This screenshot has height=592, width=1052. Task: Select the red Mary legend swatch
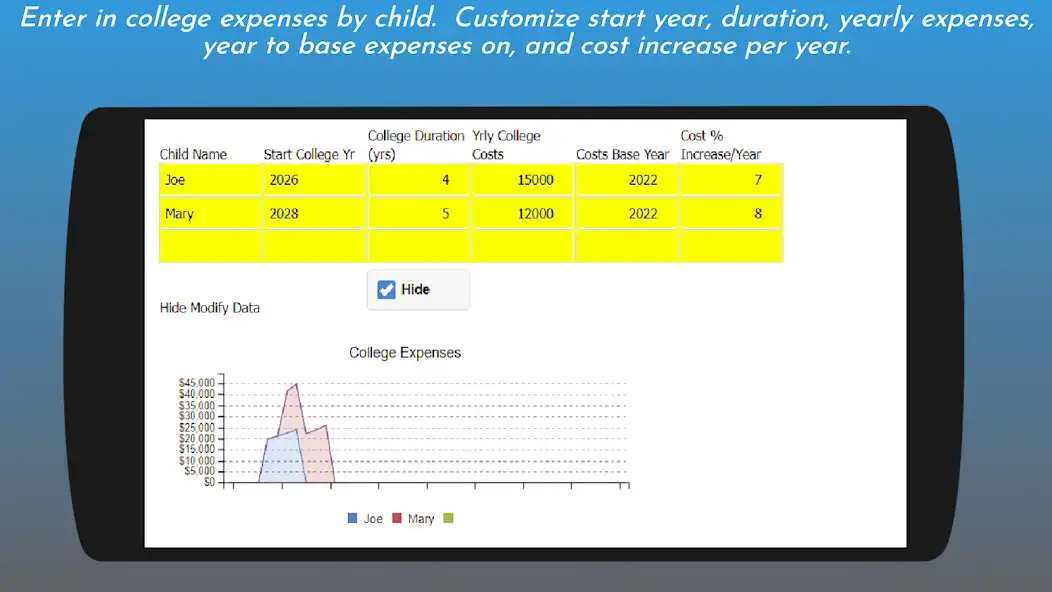click(397, 518)
